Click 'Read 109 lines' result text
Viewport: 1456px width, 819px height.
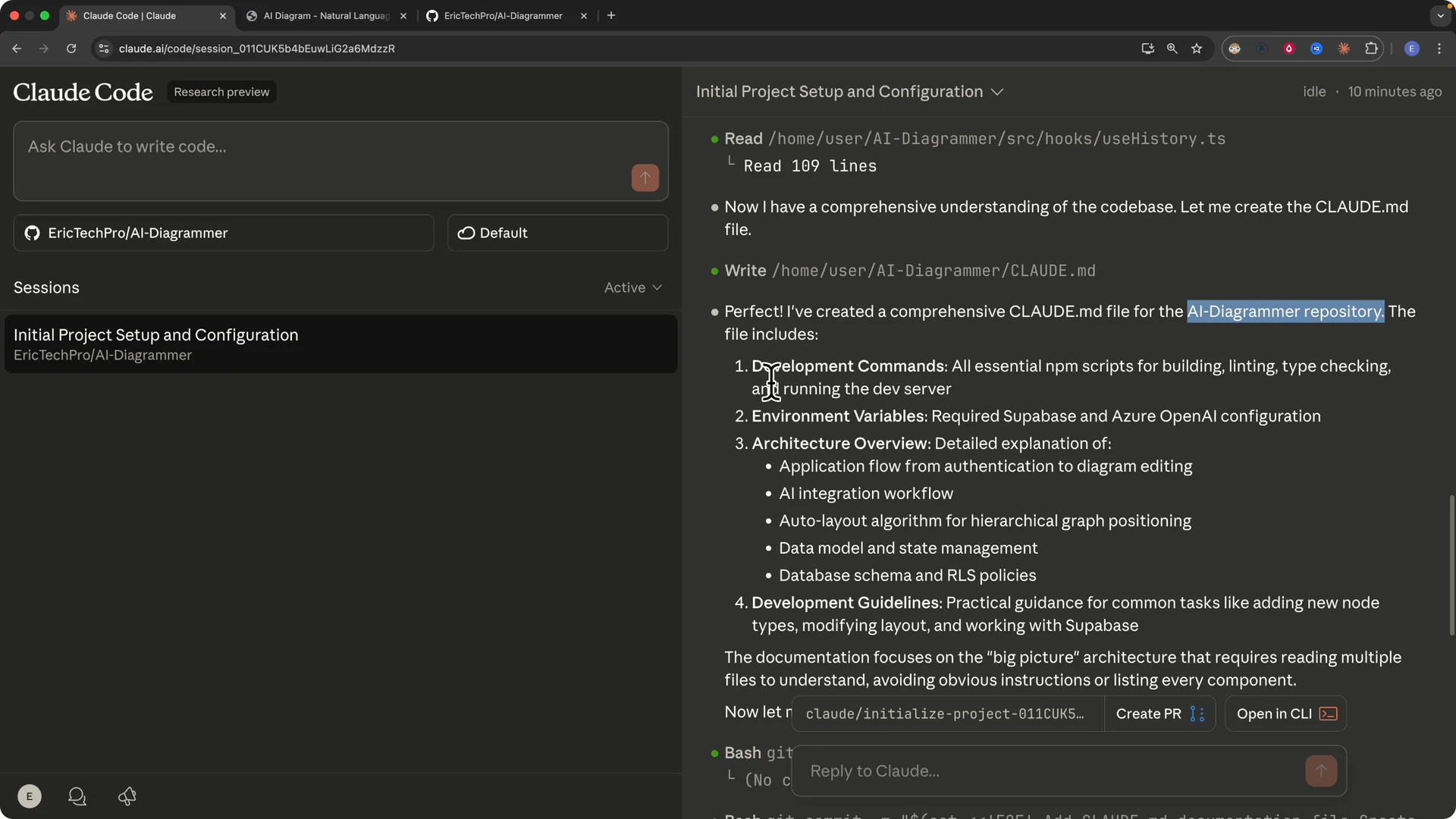pyautogui.click(x=810, y=166)
